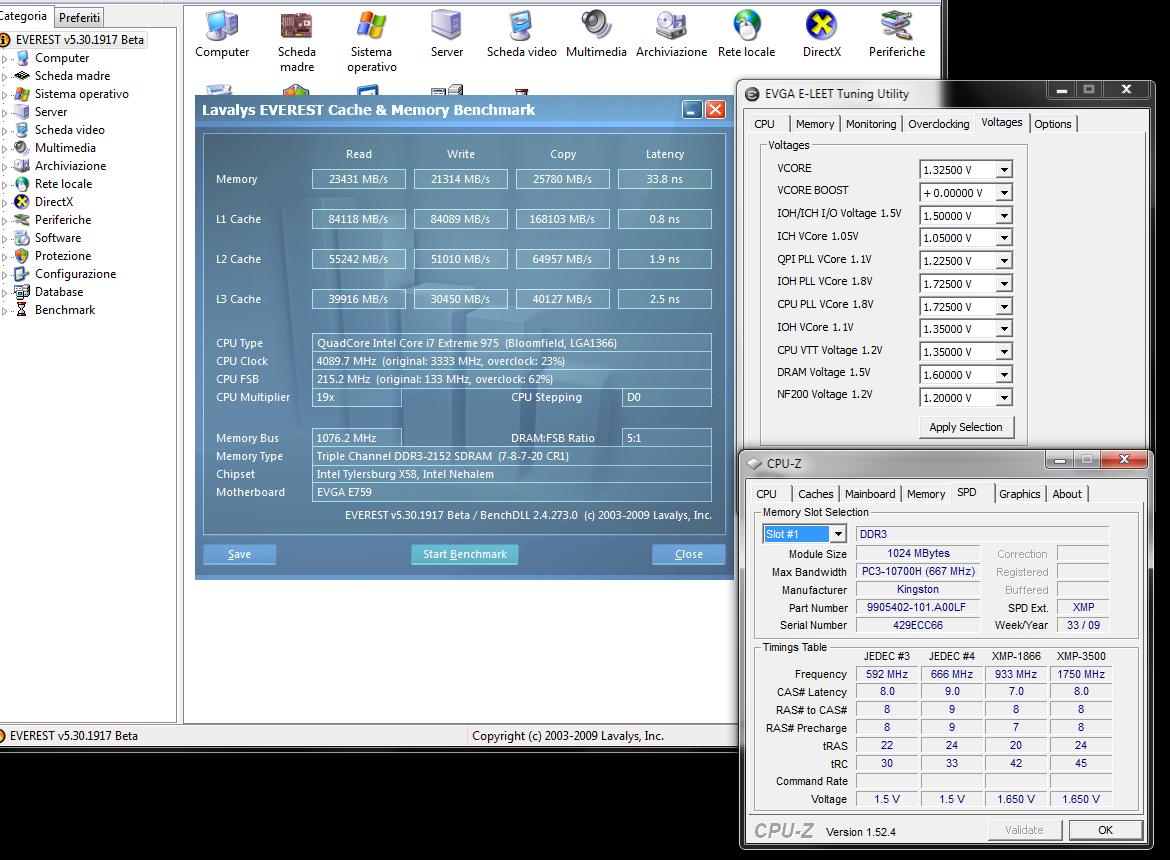The height and width of the screenshot is (860, 1170).
Task: Select Archiviazione in the sidebar tree
Action: (70, 166)
